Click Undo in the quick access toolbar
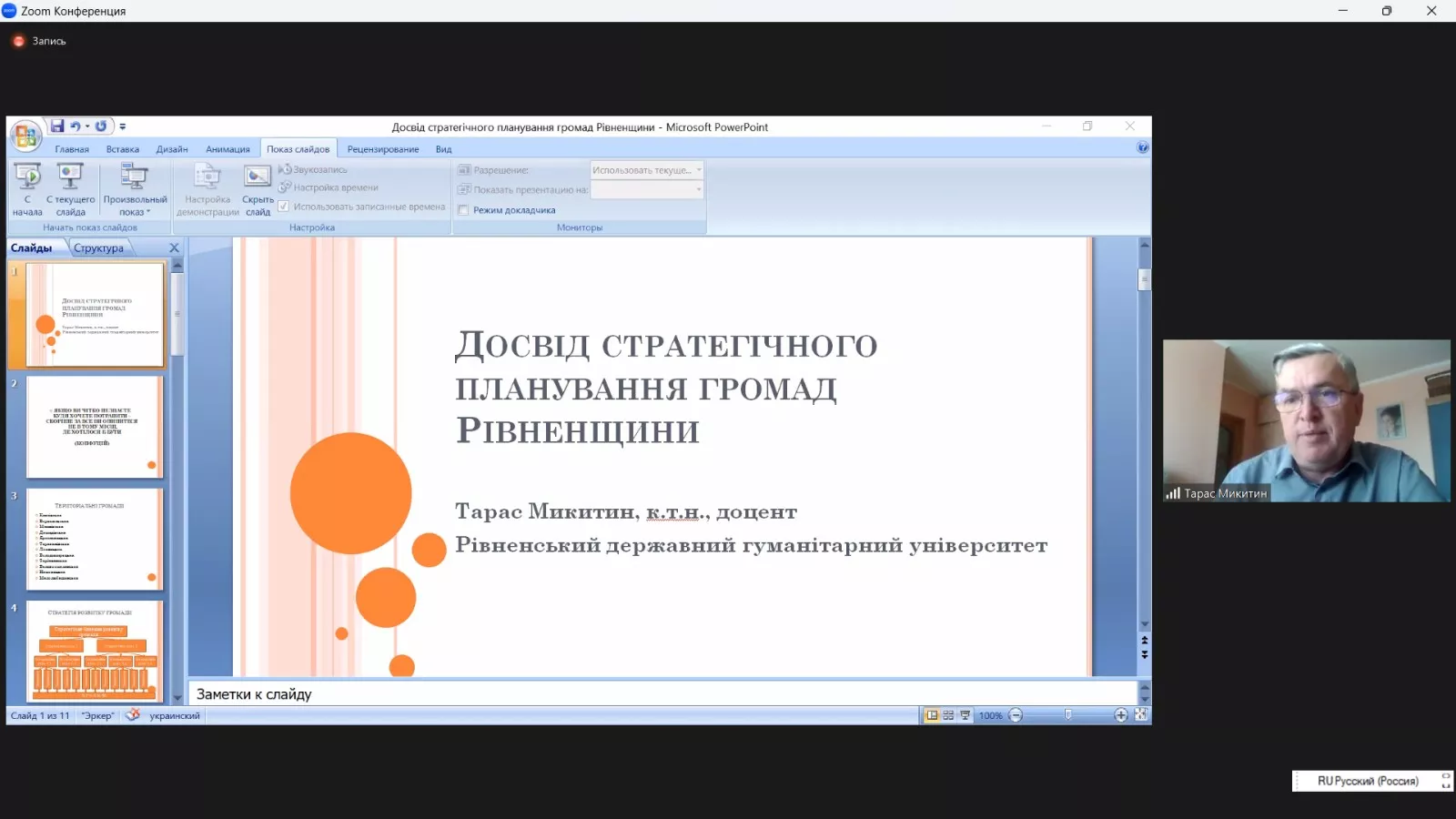Image resolution: width=1456 pixels, height=819 pixels. pyautogui.click(x=76, y=126)
